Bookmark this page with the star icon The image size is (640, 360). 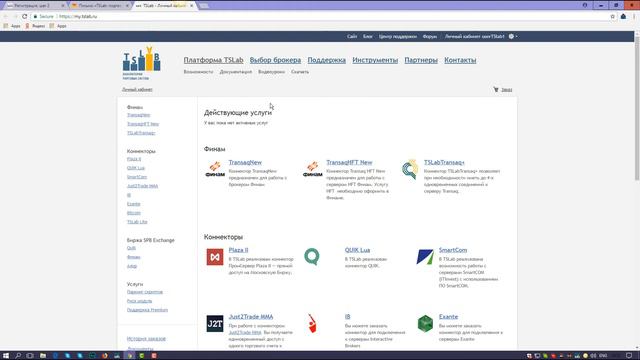[x=613, y=16]
